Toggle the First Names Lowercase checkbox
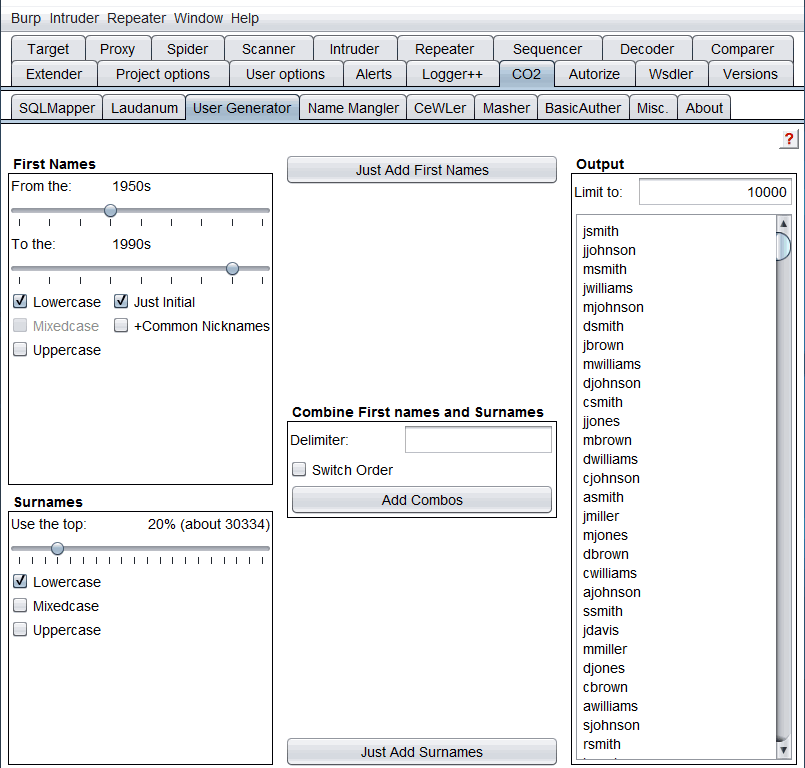The width and height of the screenshot is (805, 768). tap(20, 301)
